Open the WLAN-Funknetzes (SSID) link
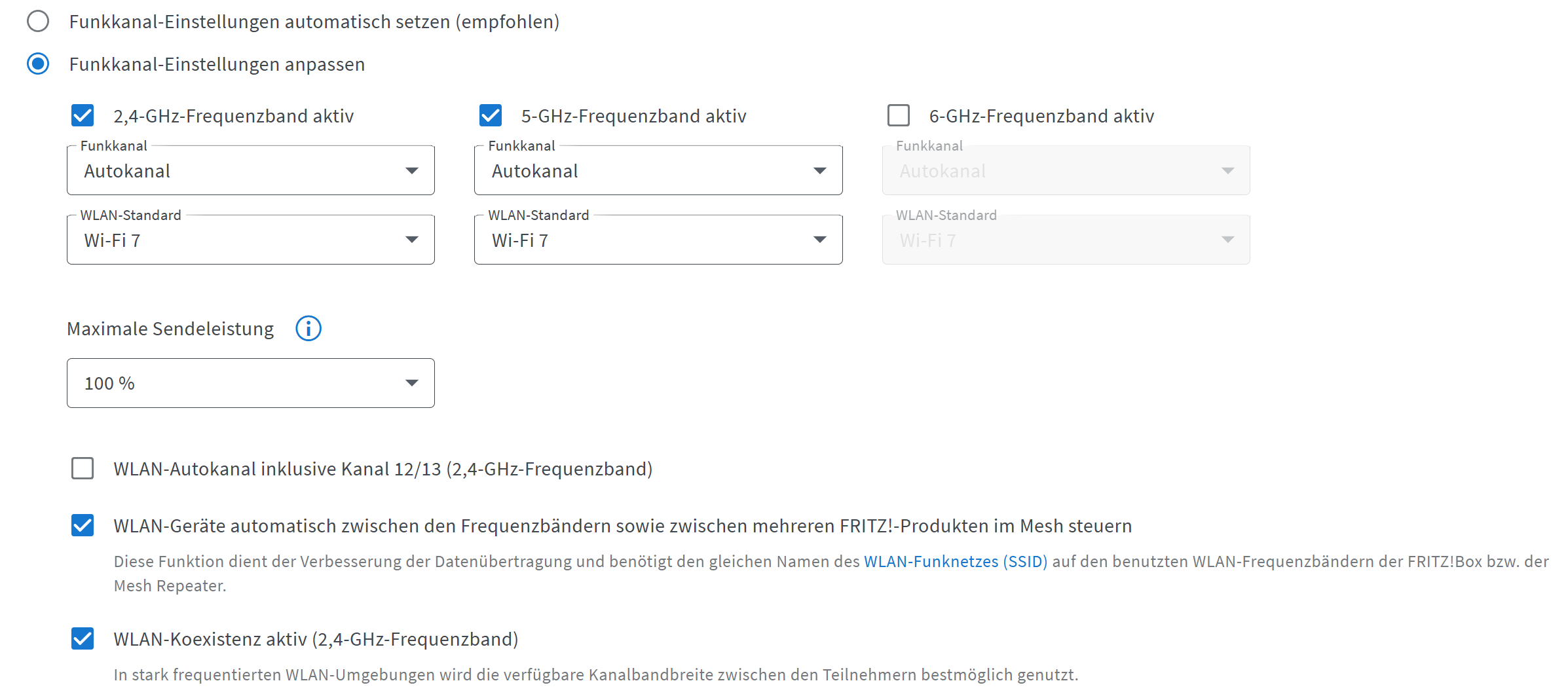This screenshot has height=700, width=1568. coord(956,562)
